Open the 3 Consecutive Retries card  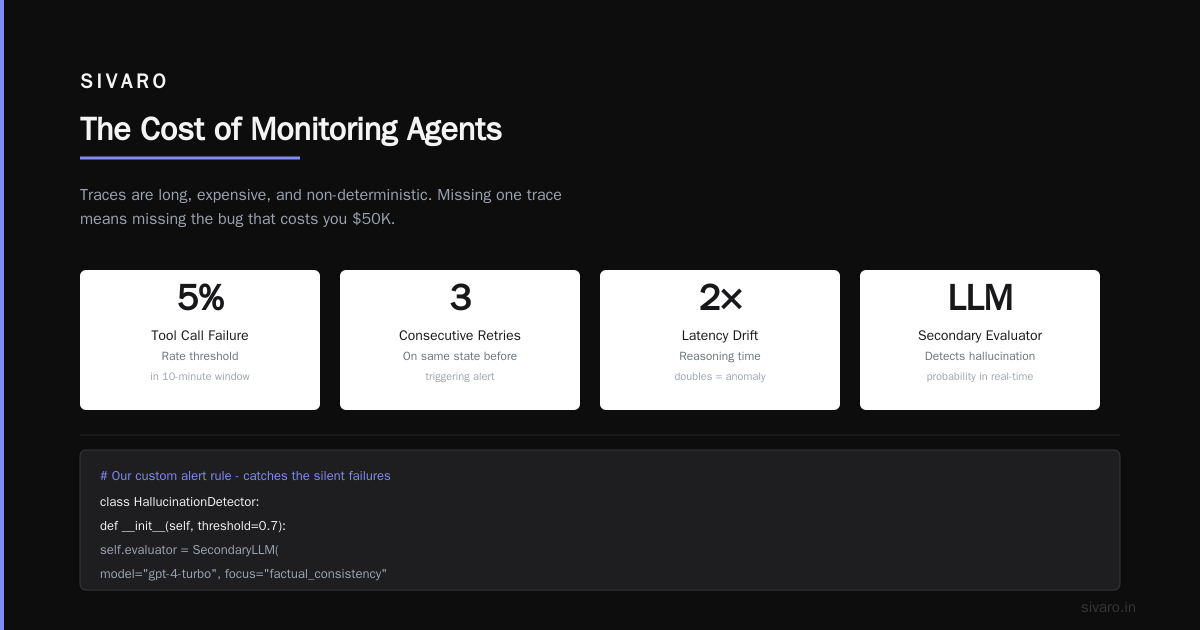(x=460, y=340)
